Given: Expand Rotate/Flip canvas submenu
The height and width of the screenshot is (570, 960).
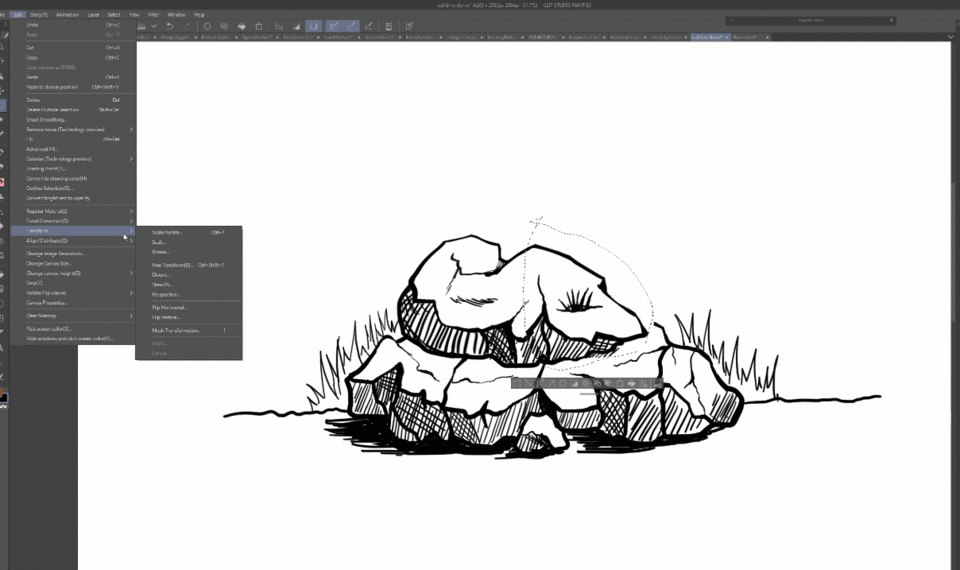Looking at the screenshot, I should point(73,293).
